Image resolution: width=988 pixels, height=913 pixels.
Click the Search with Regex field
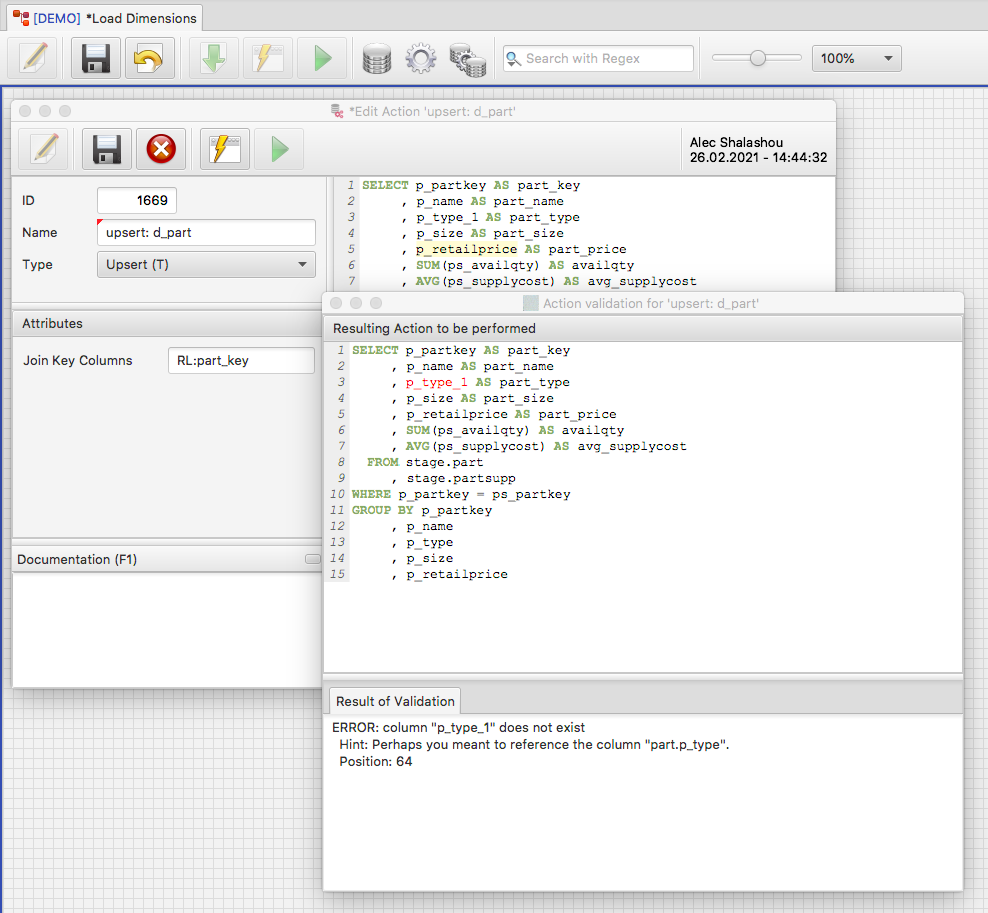coord(598,59)
